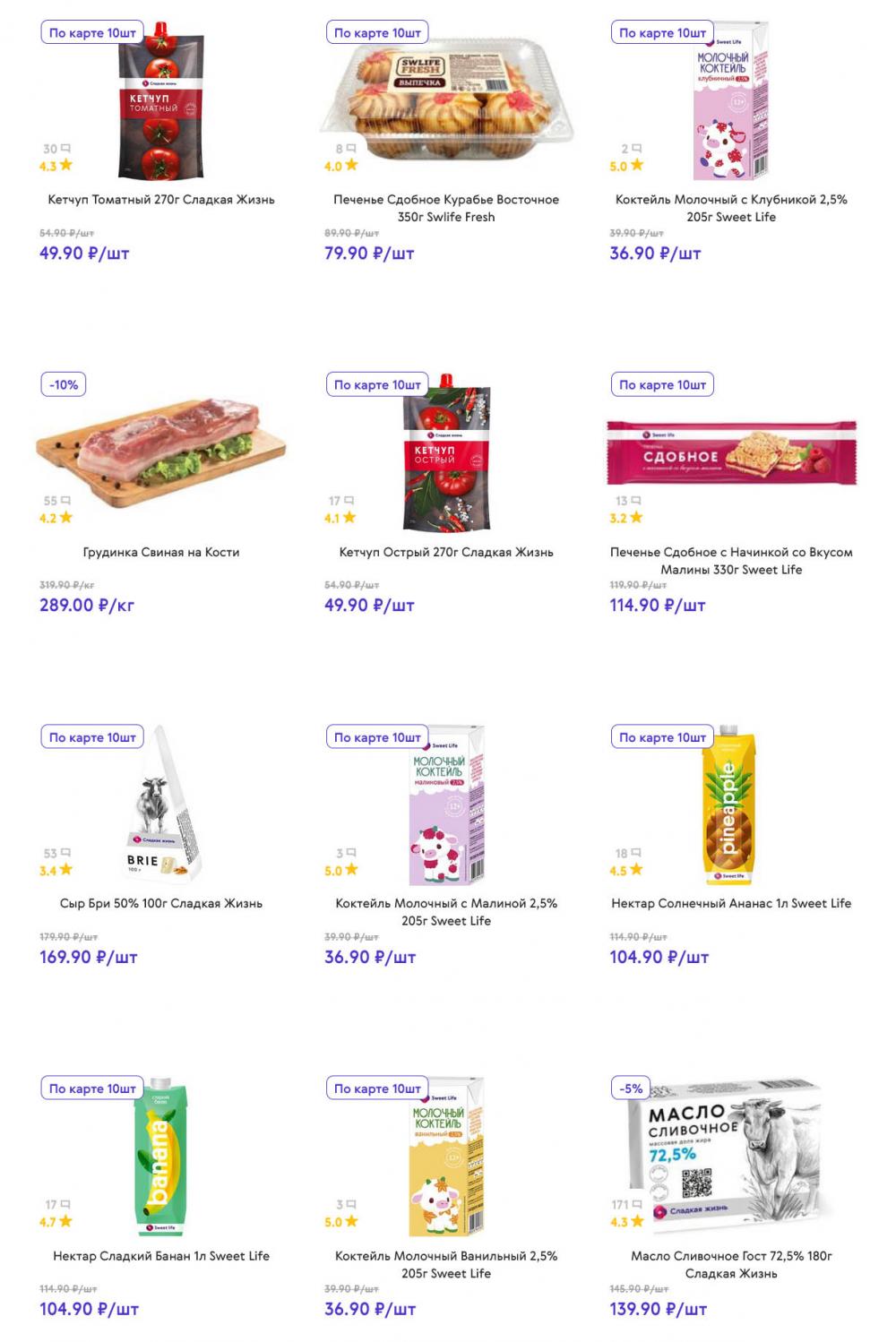Open the Сыр Бри 50% 100г link
This screenshot has height=1342, width=896.
click(161, 903)
